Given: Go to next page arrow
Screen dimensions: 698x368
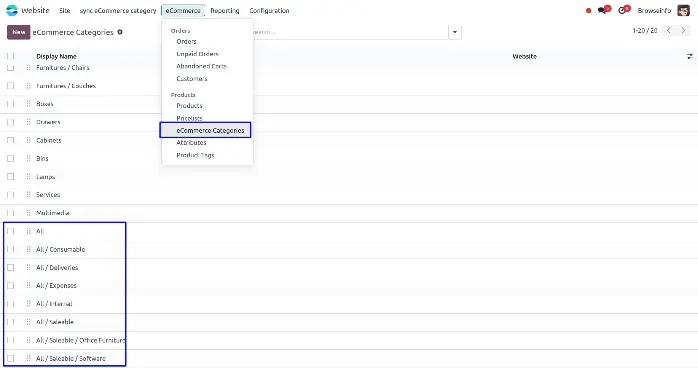Looking at the screenshot, I should tap(683, 31).
